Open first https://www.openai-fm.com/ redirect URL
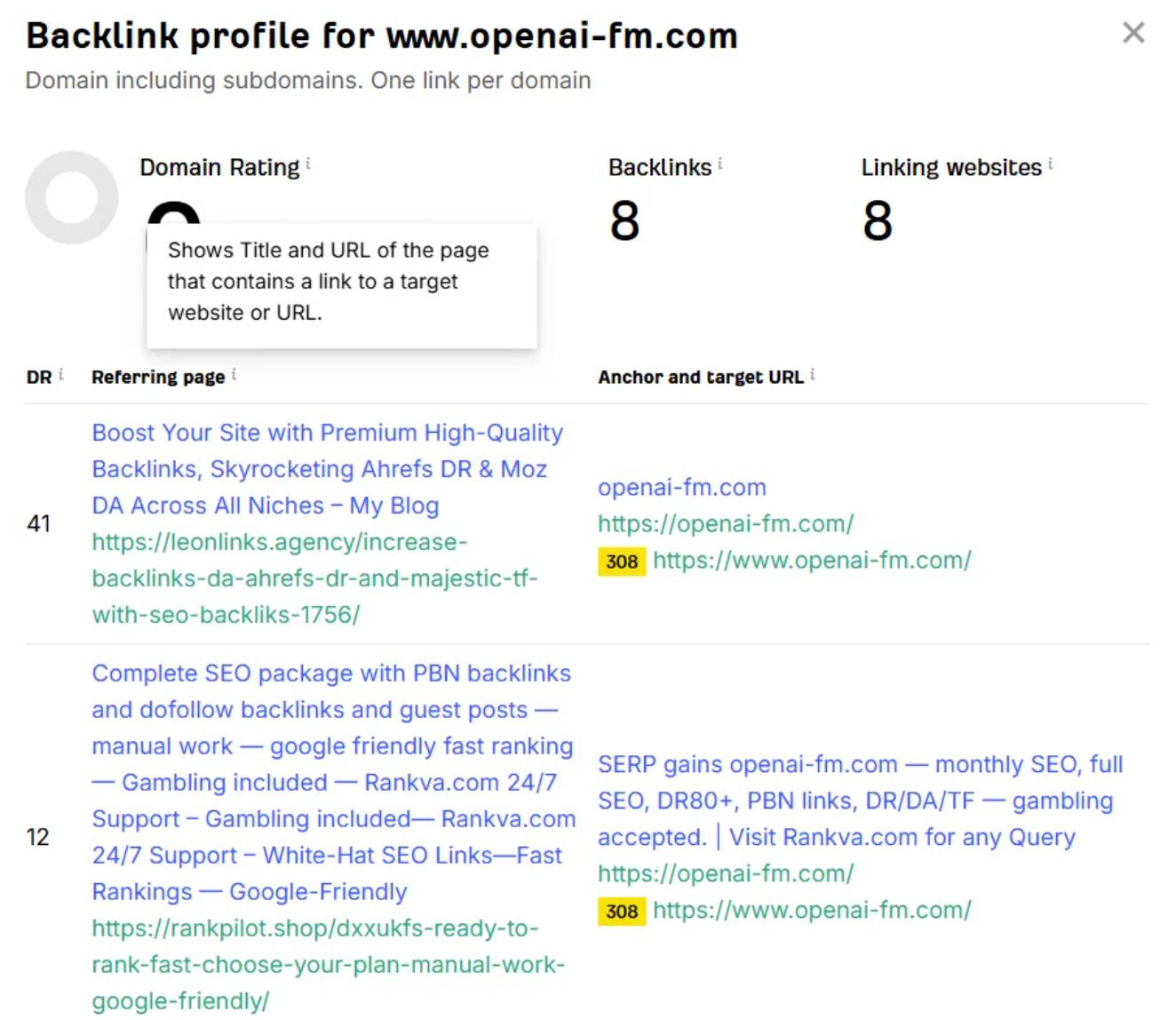 point(812,561)
